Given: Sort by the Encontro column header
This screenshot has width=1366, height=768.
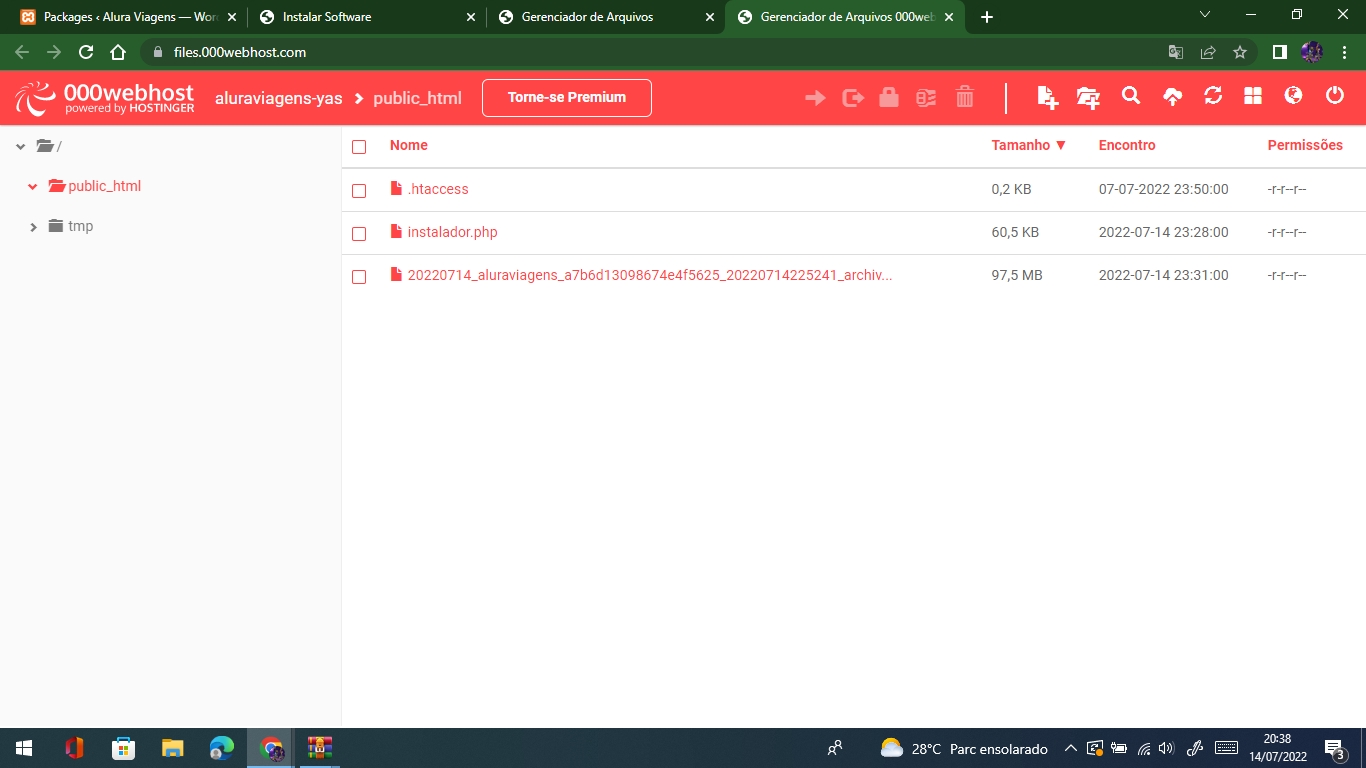Looking at the screenshot, I should click(1127, 145).
